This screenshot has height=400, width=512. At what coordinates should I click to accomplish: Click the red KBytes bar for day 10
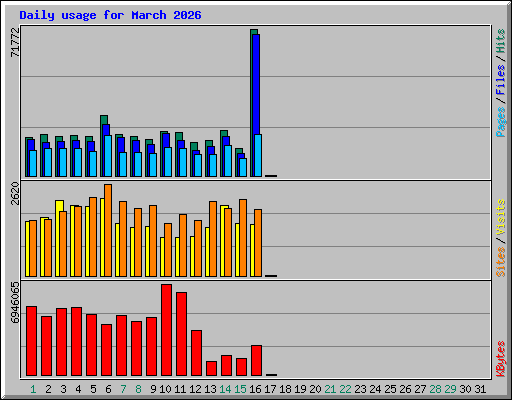167,330
